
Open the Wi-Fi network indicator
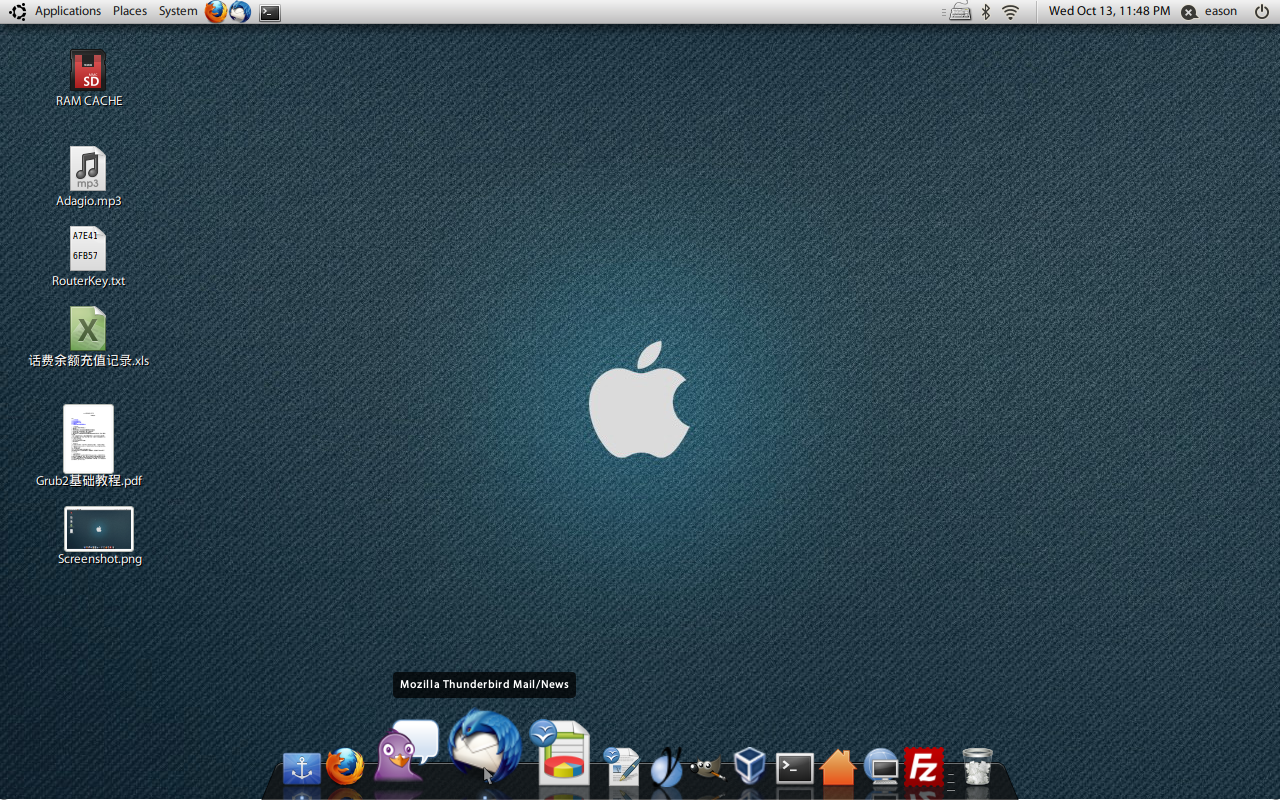pyautogui.click(x=1011, y=12)
